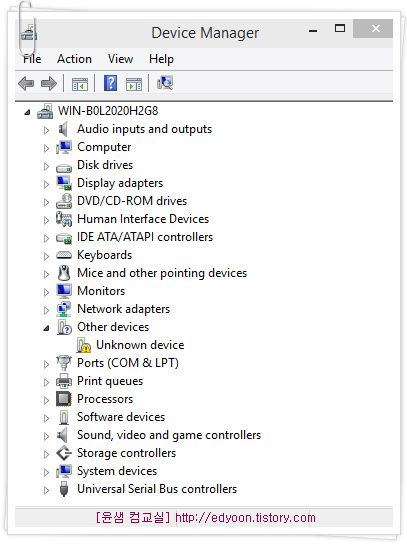Screen dimensions: 407x545
Task: Click the blue Help question-mark icon
Action: pos(110,83)
